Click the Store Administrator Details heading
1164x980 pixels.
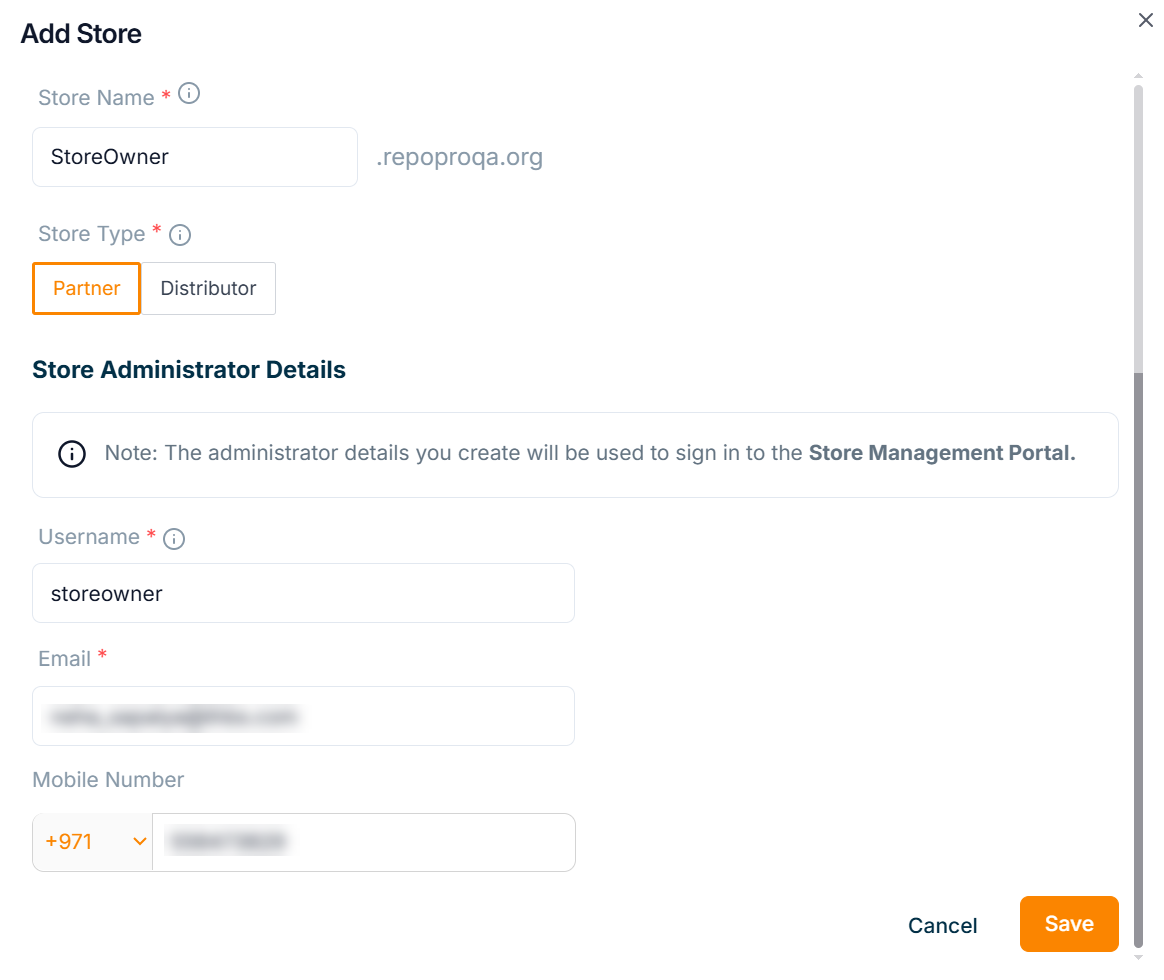point(189,370)
